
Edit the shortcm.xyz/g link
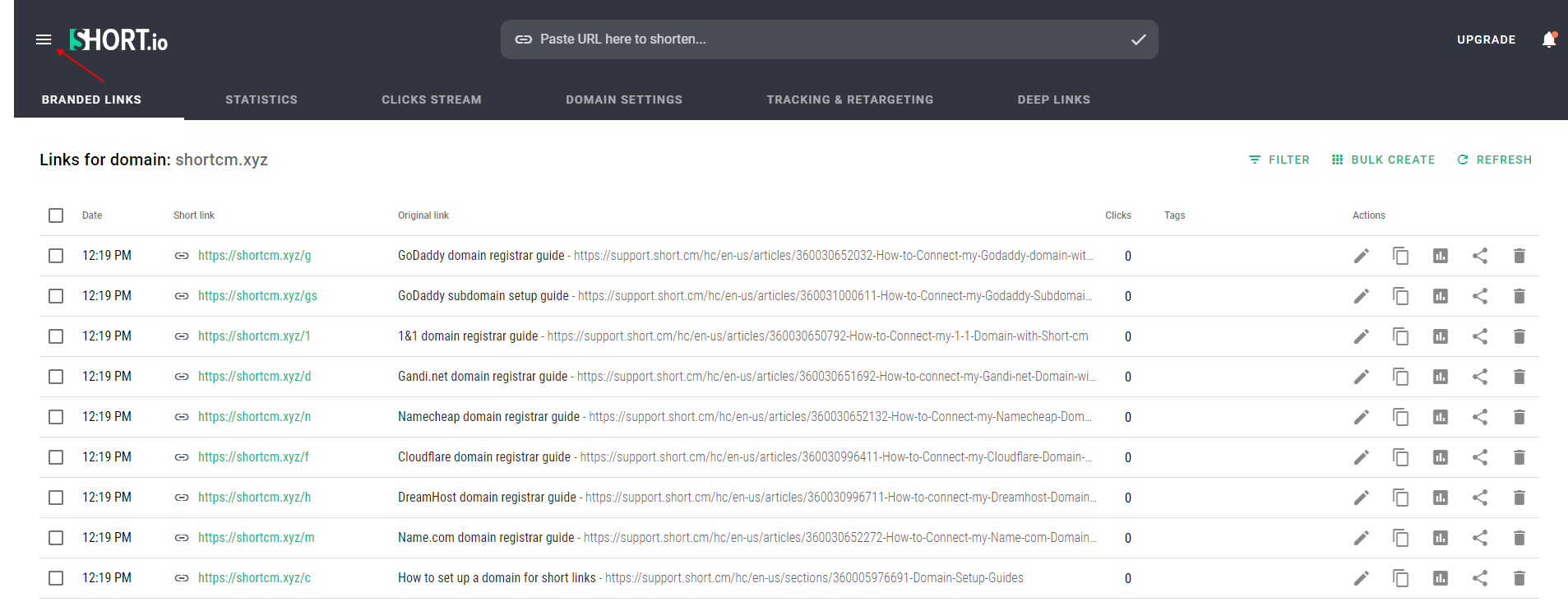point(1362,256)
